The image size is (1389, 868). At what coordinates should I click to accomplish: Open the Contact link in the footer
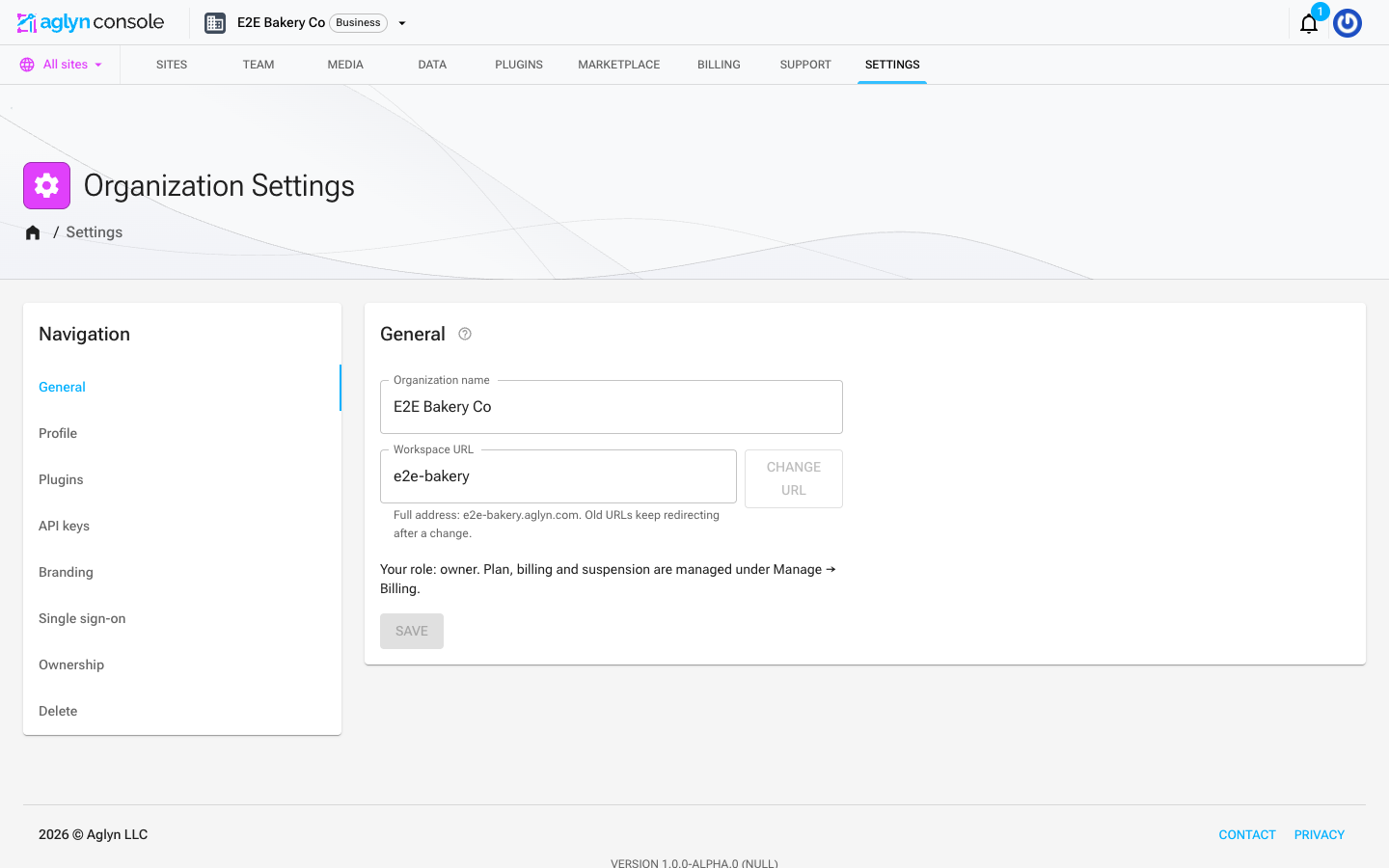point(1247,835)
